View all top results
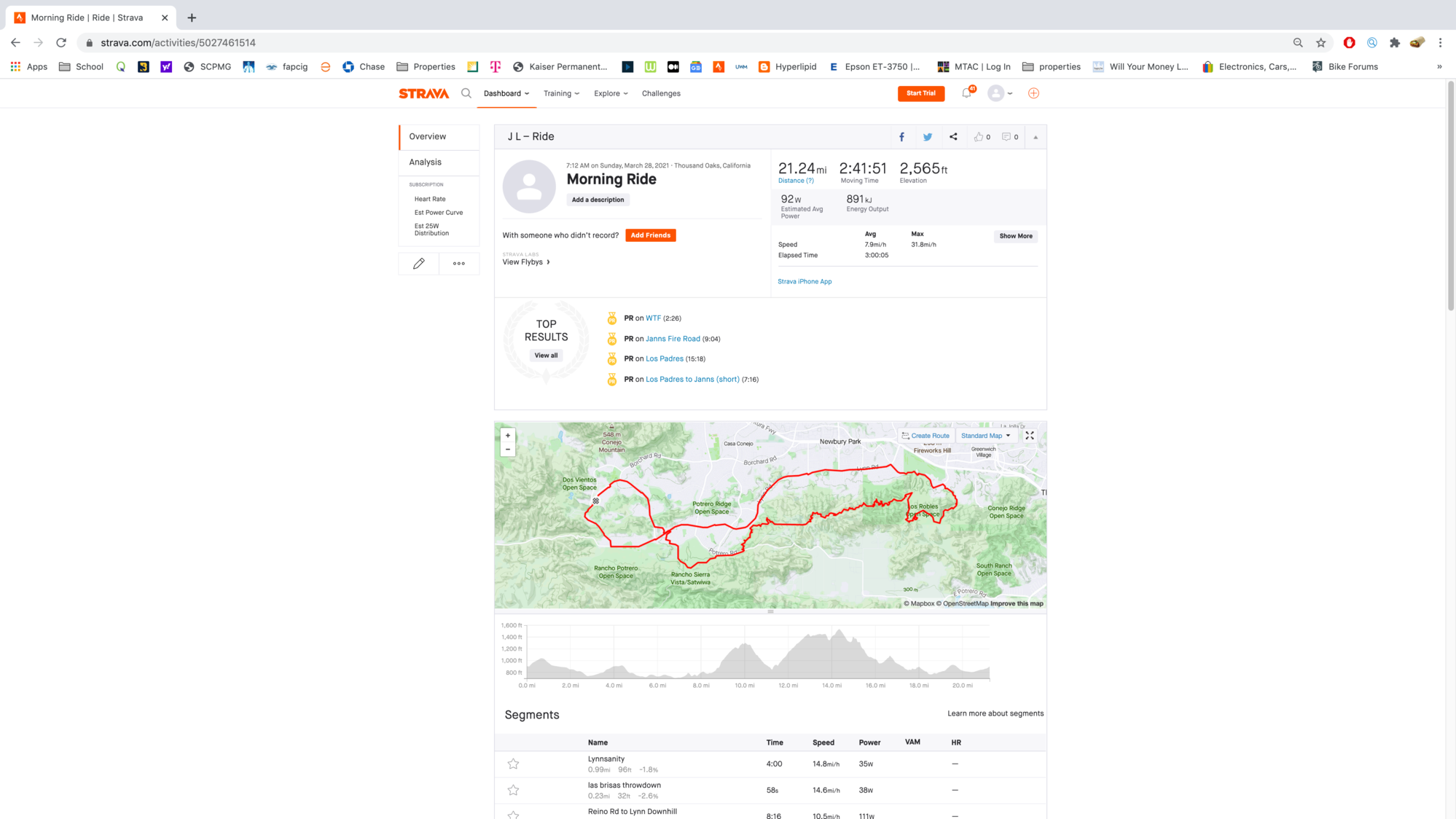 [546, 356]
